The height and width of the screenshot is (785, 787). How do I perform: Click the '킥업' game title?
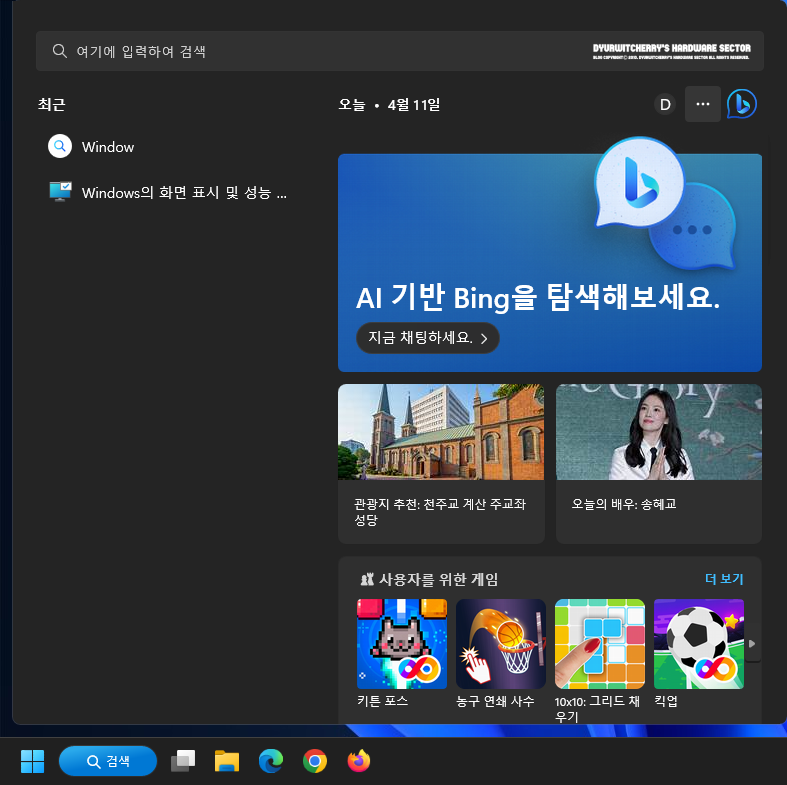[x=666, y=701]
